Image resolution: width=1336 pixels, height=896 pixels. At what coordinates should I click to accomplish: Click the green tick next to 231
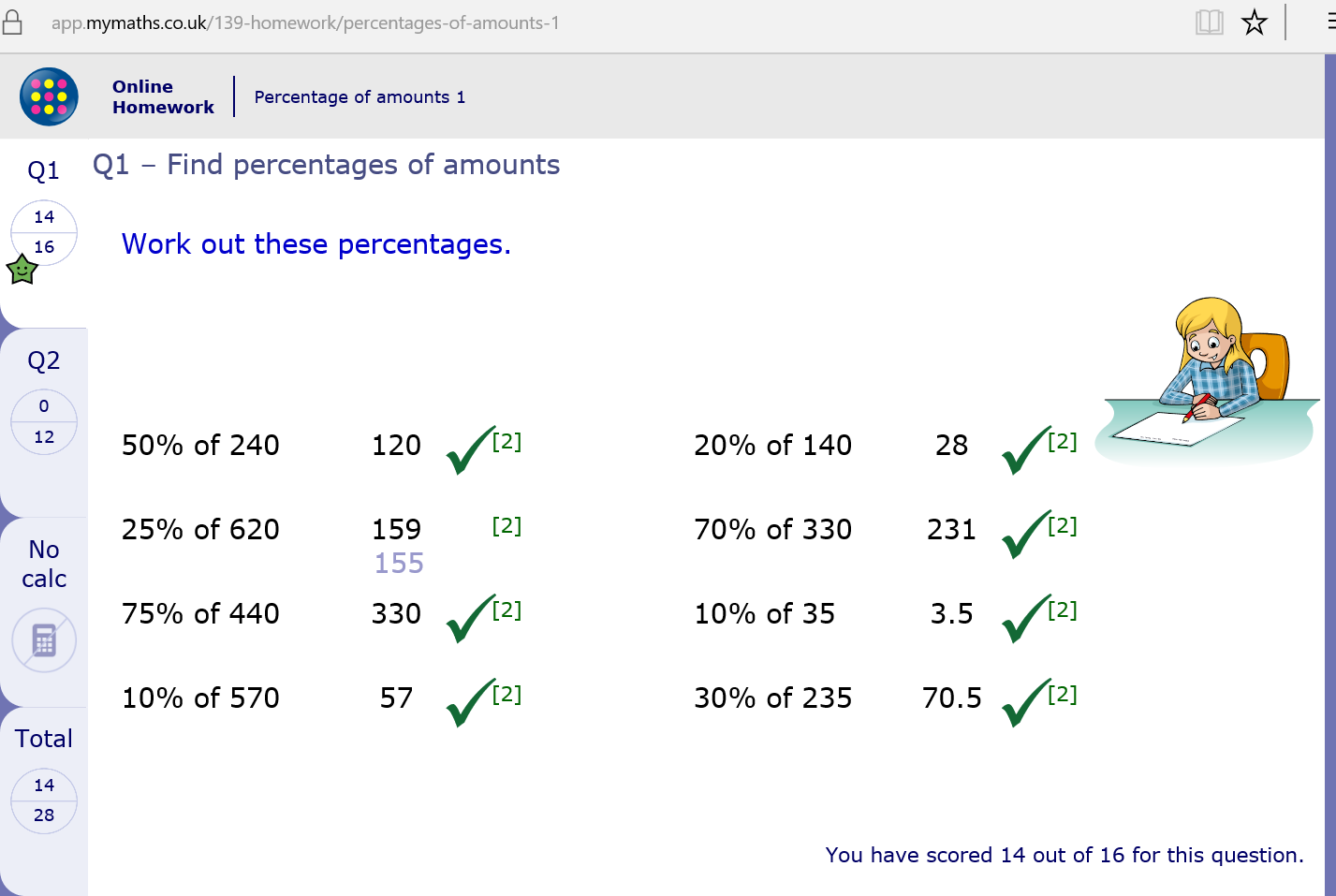[x=1026, y=534]
